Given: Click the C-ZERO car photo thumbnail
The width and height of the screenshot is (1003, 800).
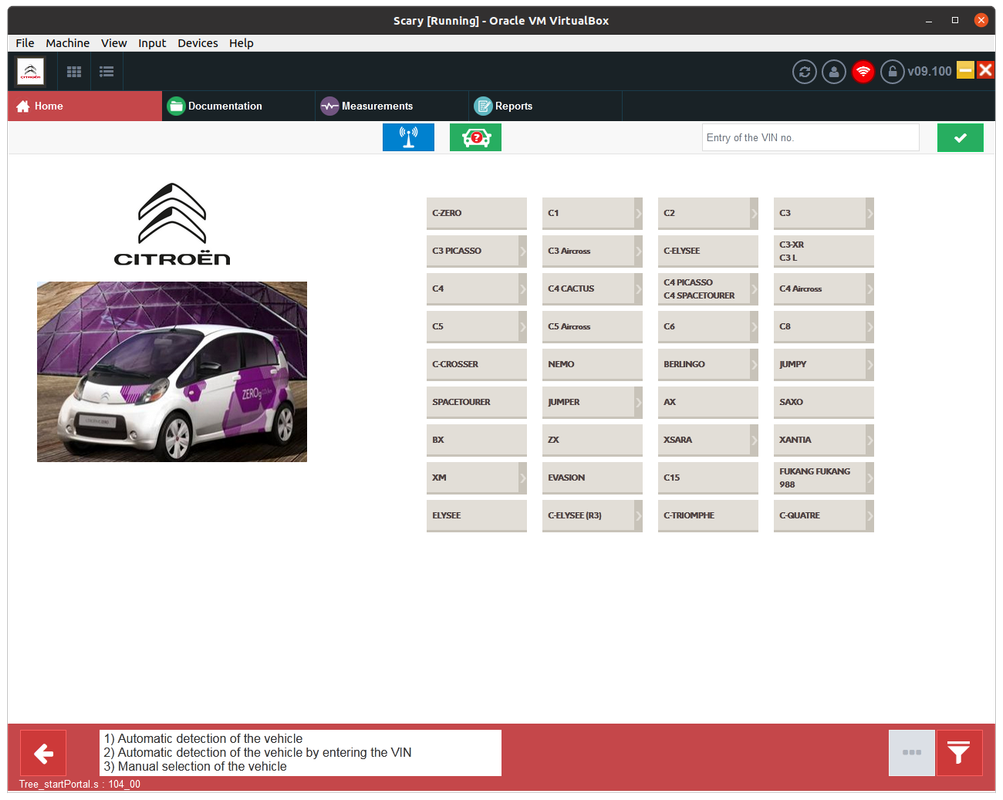Looking at the screenshot, I should click(172, 372).
